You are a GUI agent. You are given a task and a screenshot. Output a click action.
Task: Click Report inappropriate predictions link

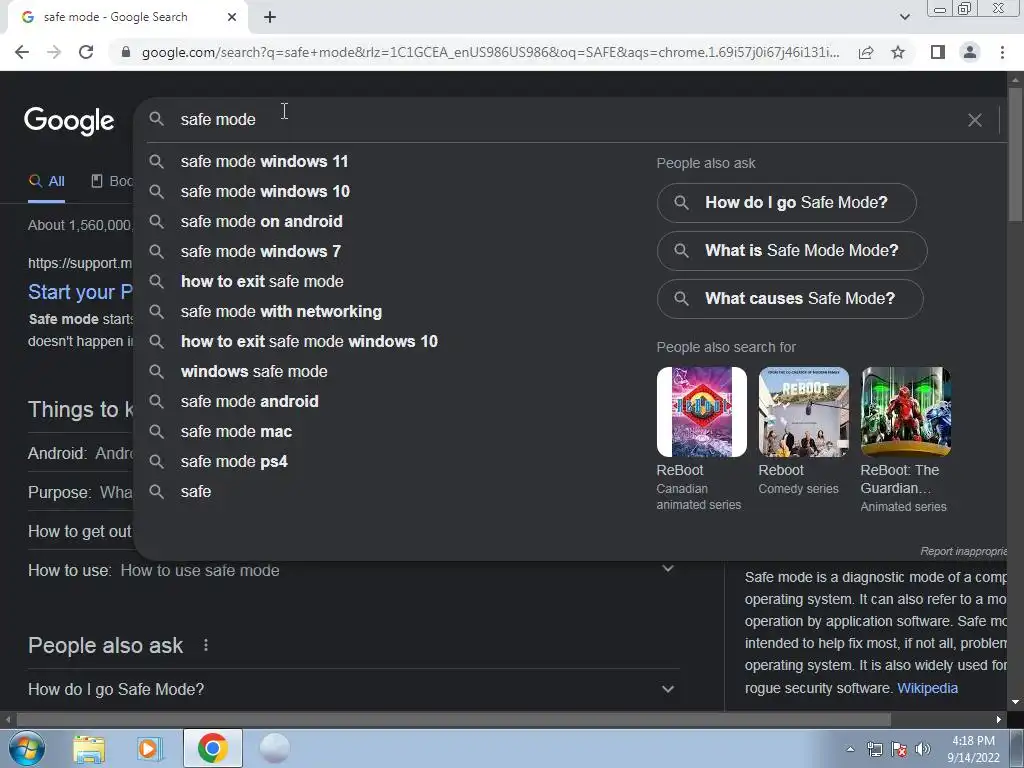(963, 551)
